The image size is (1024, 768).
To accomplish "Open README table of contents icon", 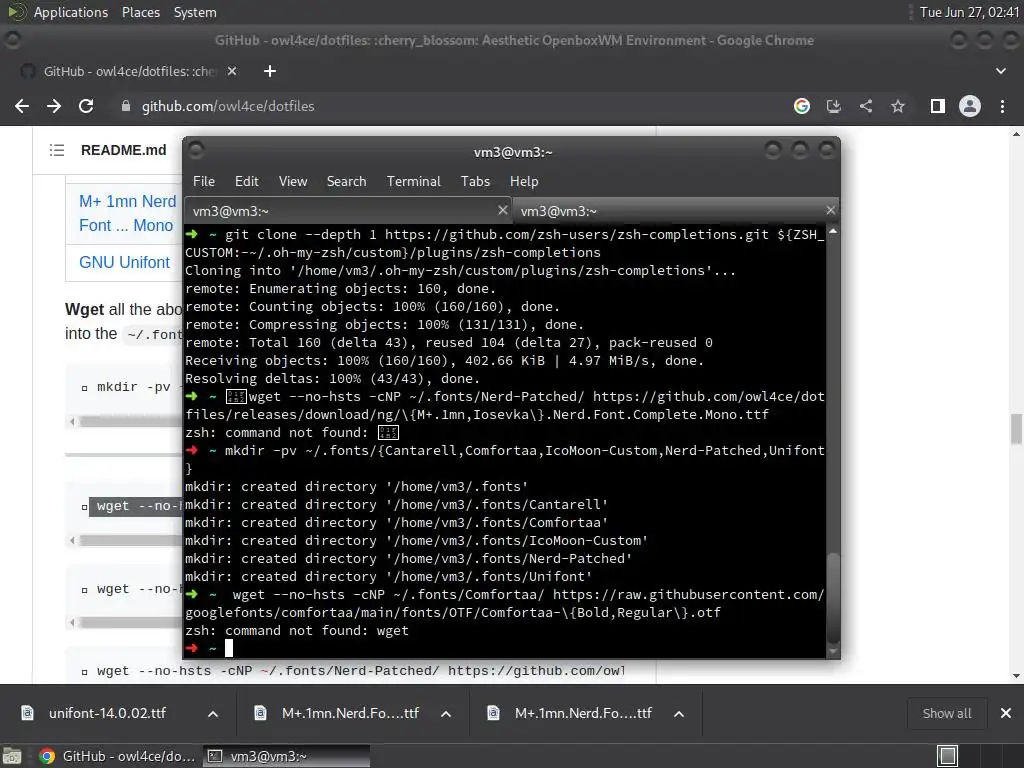I will click(57, 150).
